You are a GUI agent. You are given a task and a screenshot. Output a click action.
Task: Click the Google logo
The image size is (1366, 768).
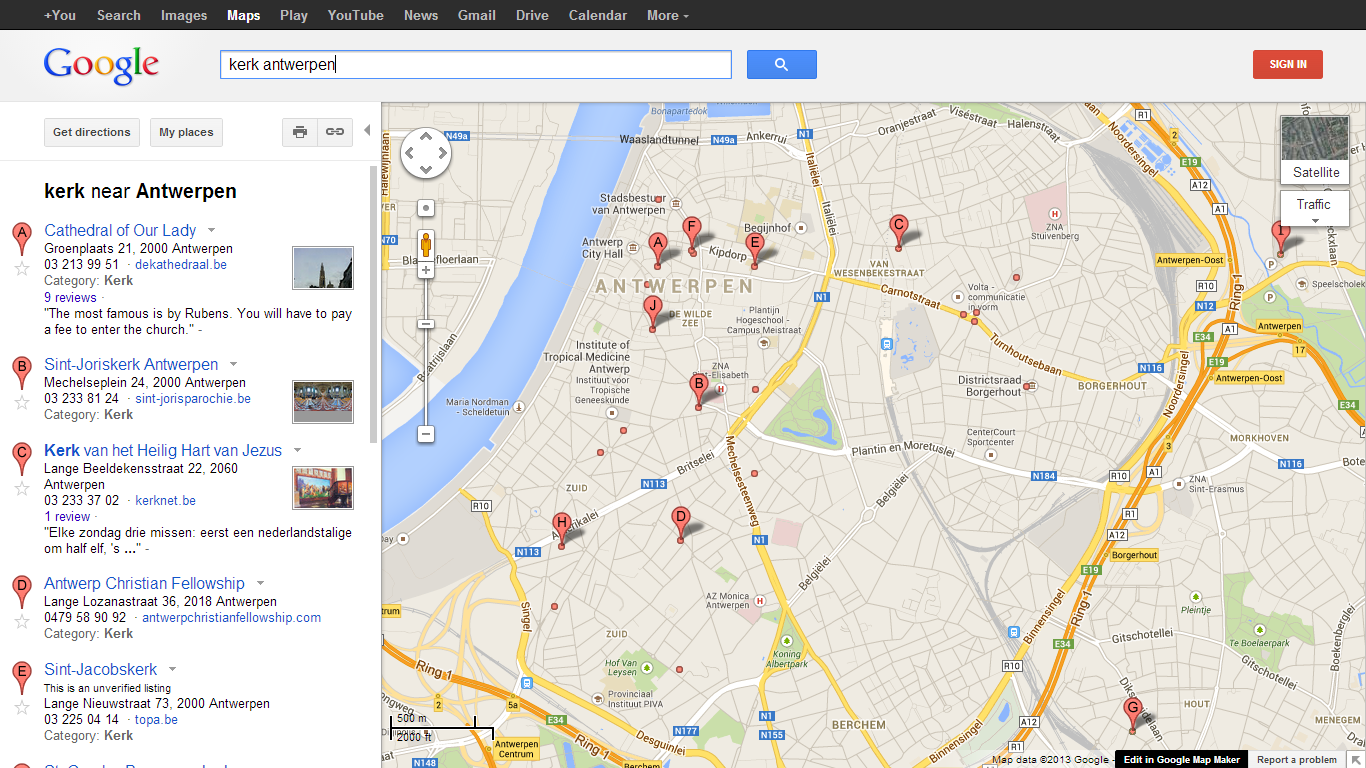101,65
